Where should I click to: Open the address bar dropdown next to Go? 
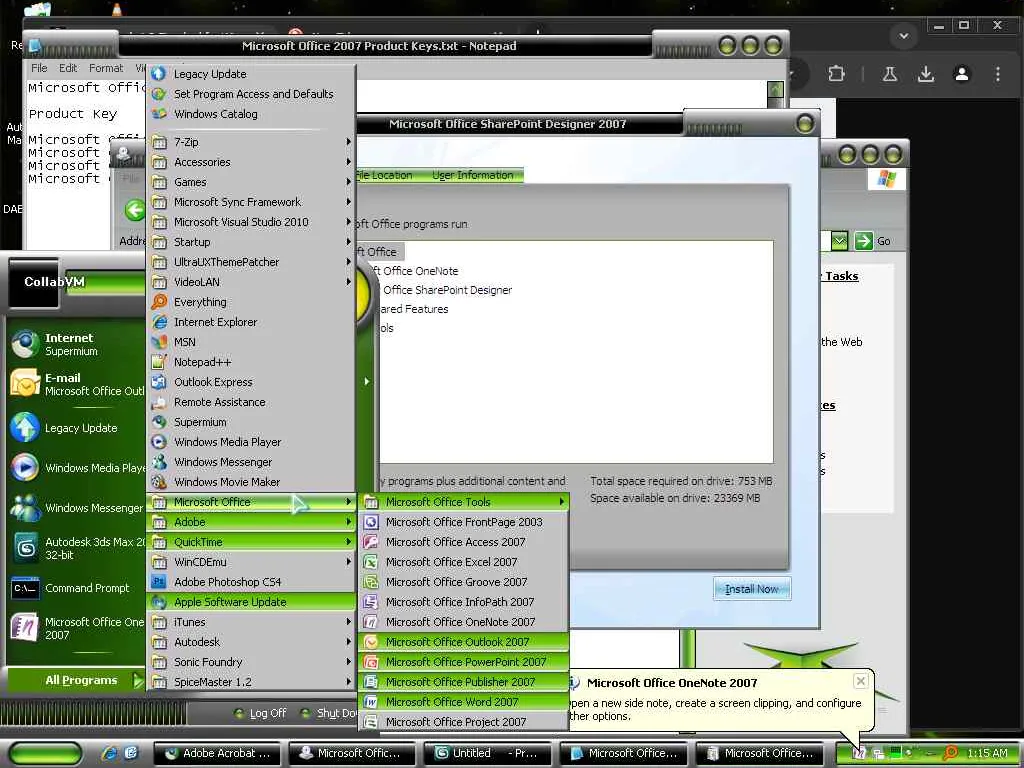coord(840,241)
